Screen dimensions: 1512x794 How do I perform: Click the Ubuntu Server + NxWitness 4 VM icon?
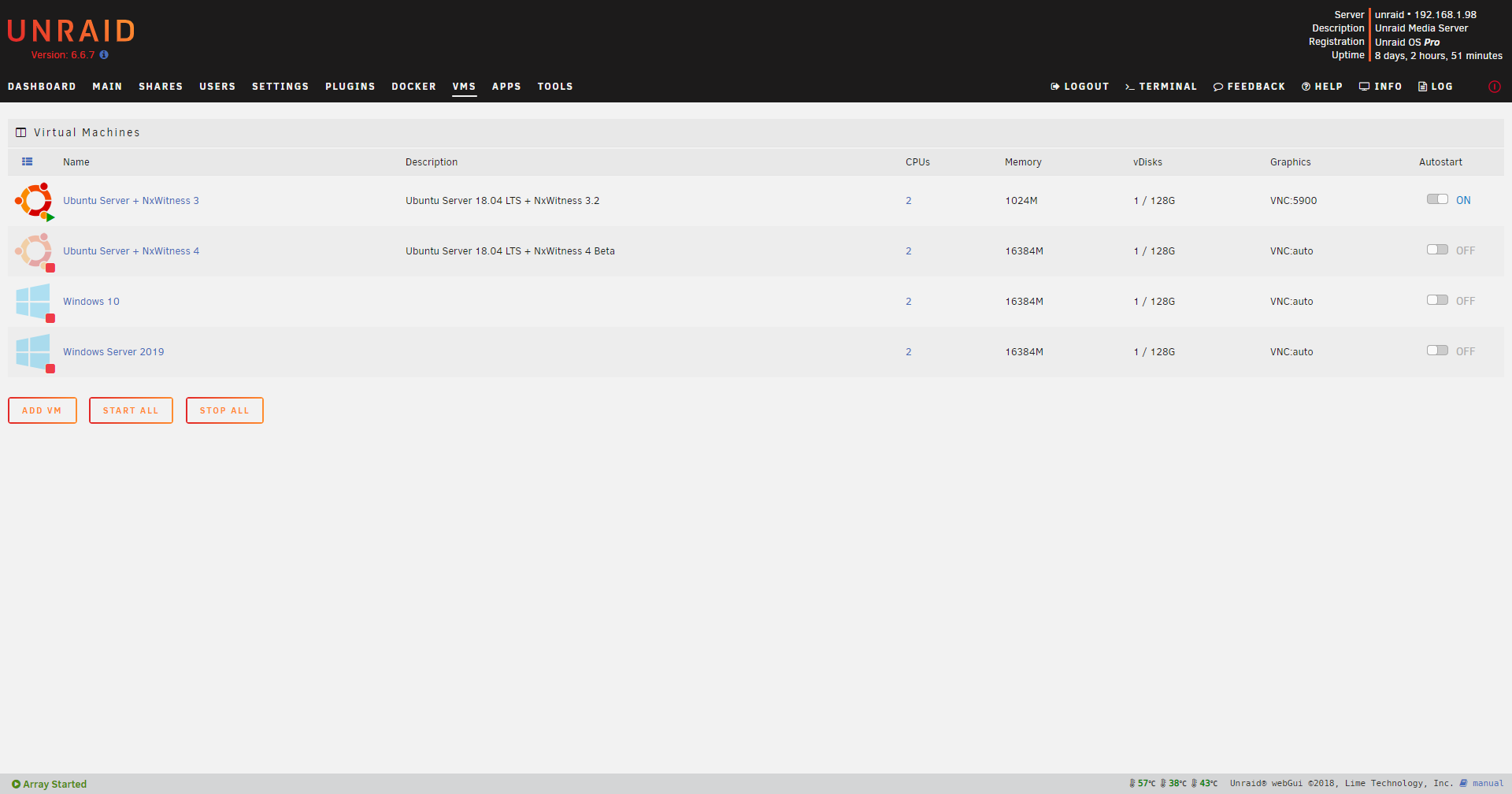(34, 251)
